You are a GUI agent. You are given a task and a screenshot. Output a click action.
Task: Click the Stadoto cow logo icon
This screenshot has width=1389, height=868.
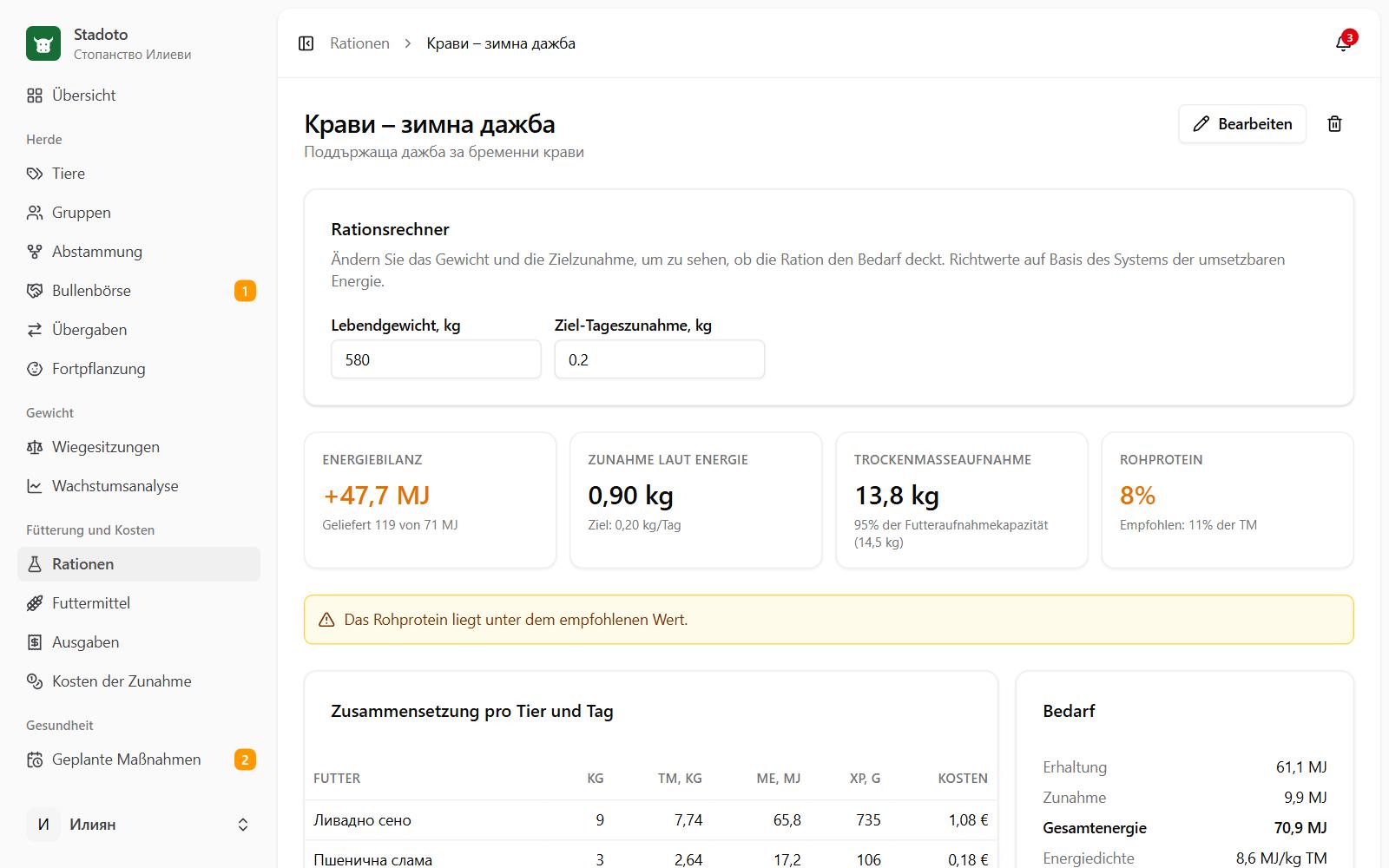click(x=43, y=43)
